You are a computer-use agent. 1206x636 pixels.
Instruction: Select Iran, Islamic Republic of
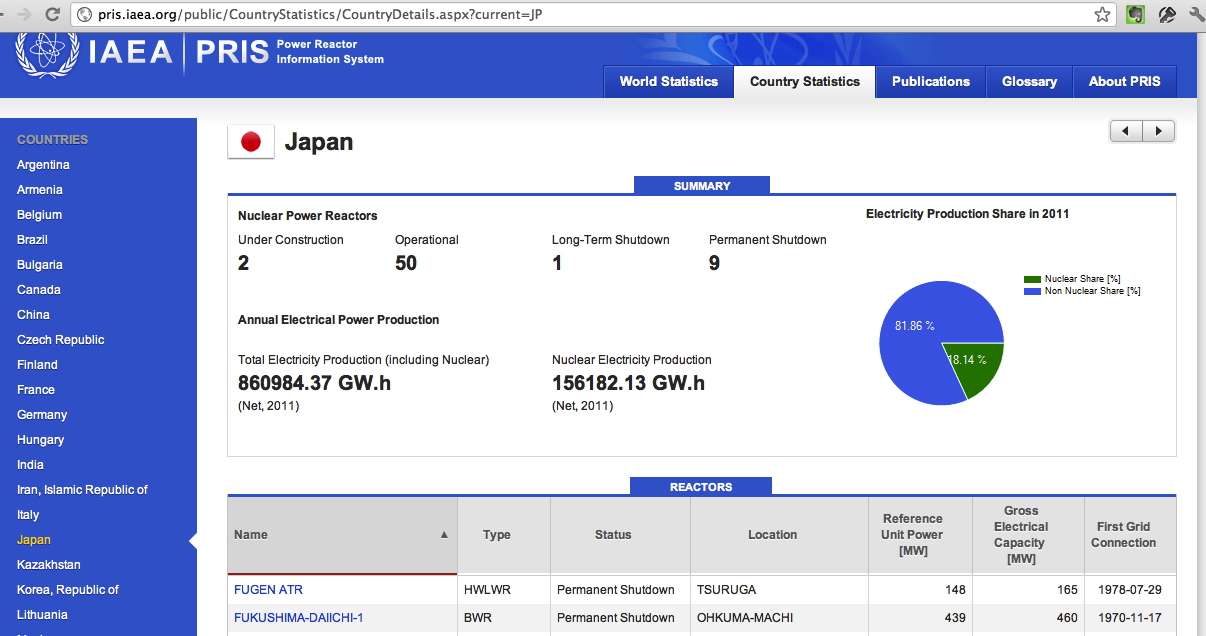click(82, 490)
